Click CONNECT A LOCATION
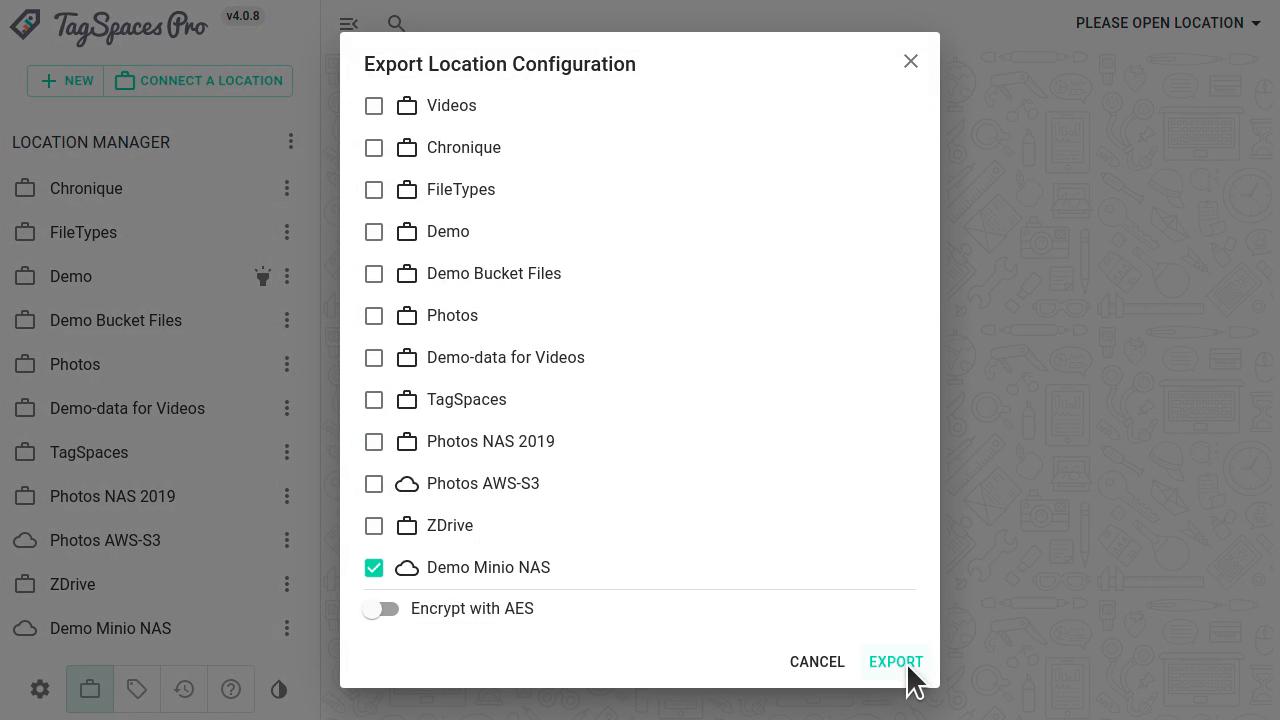The width and height of the screenshot is (1280, 720). pos(198,80)
